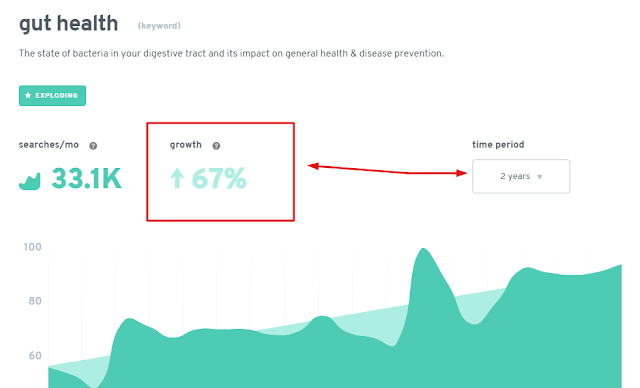Click the (keyword) label next to the title
Viewport: 640px width, 388px height.
click(159, 26)
